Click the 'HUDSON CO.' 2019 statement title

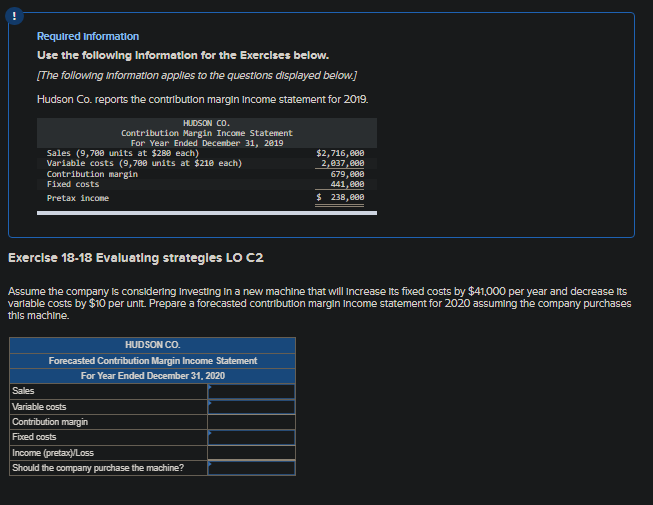pyautogui.click(x=207, y=123)
